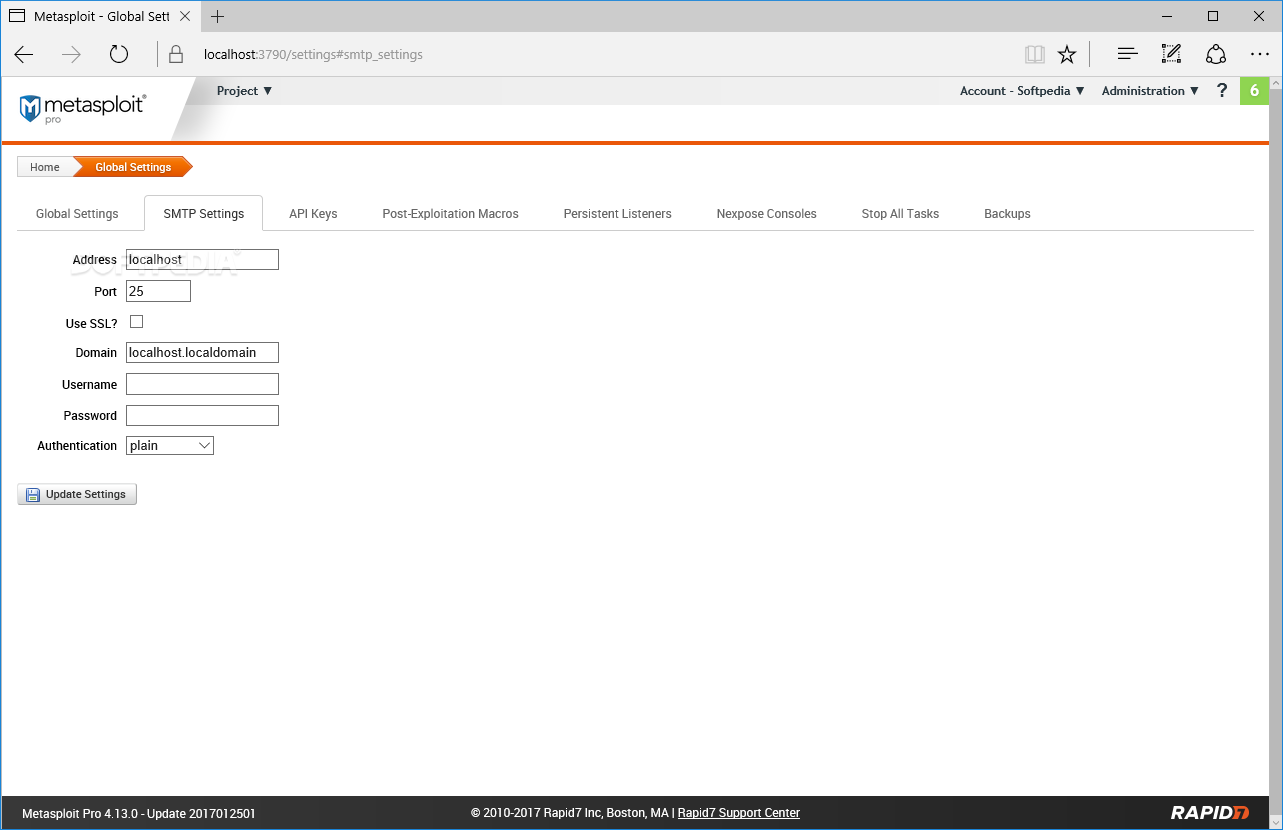Click the Address input field
The image size is (1283, 830).
point(202,260)
